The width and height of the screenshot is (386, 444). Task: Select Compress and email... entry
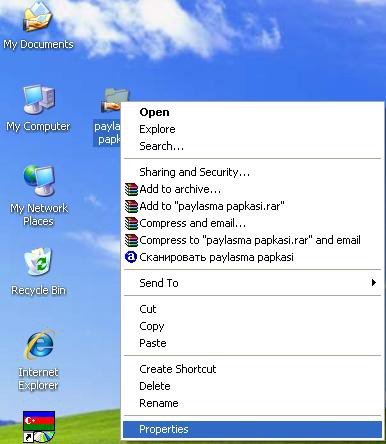[252, 223]
